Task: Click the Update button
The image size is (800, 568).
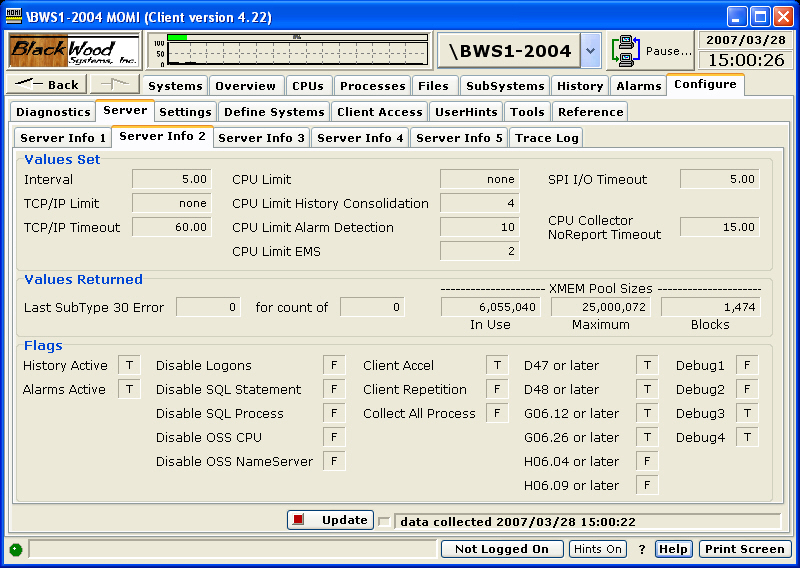Action: click(x=330, y=520)
